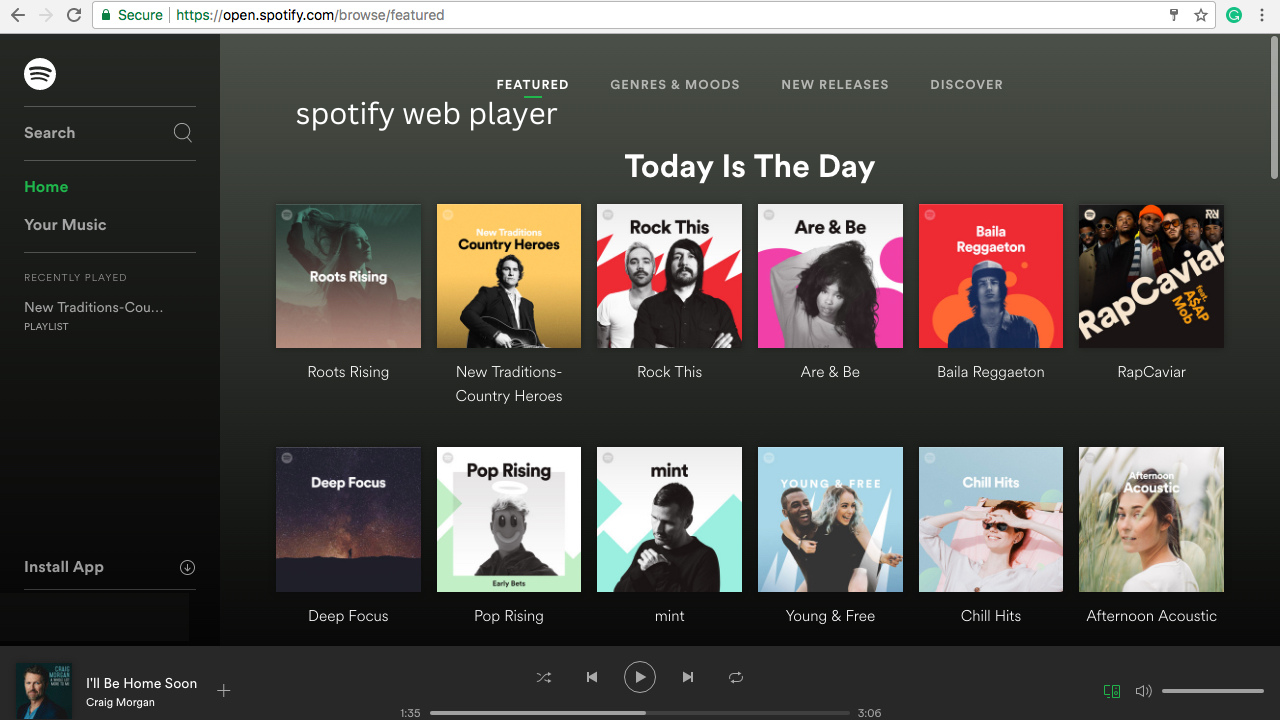
Task: Mute the volume speaker icon
Action: [1143, 690]
